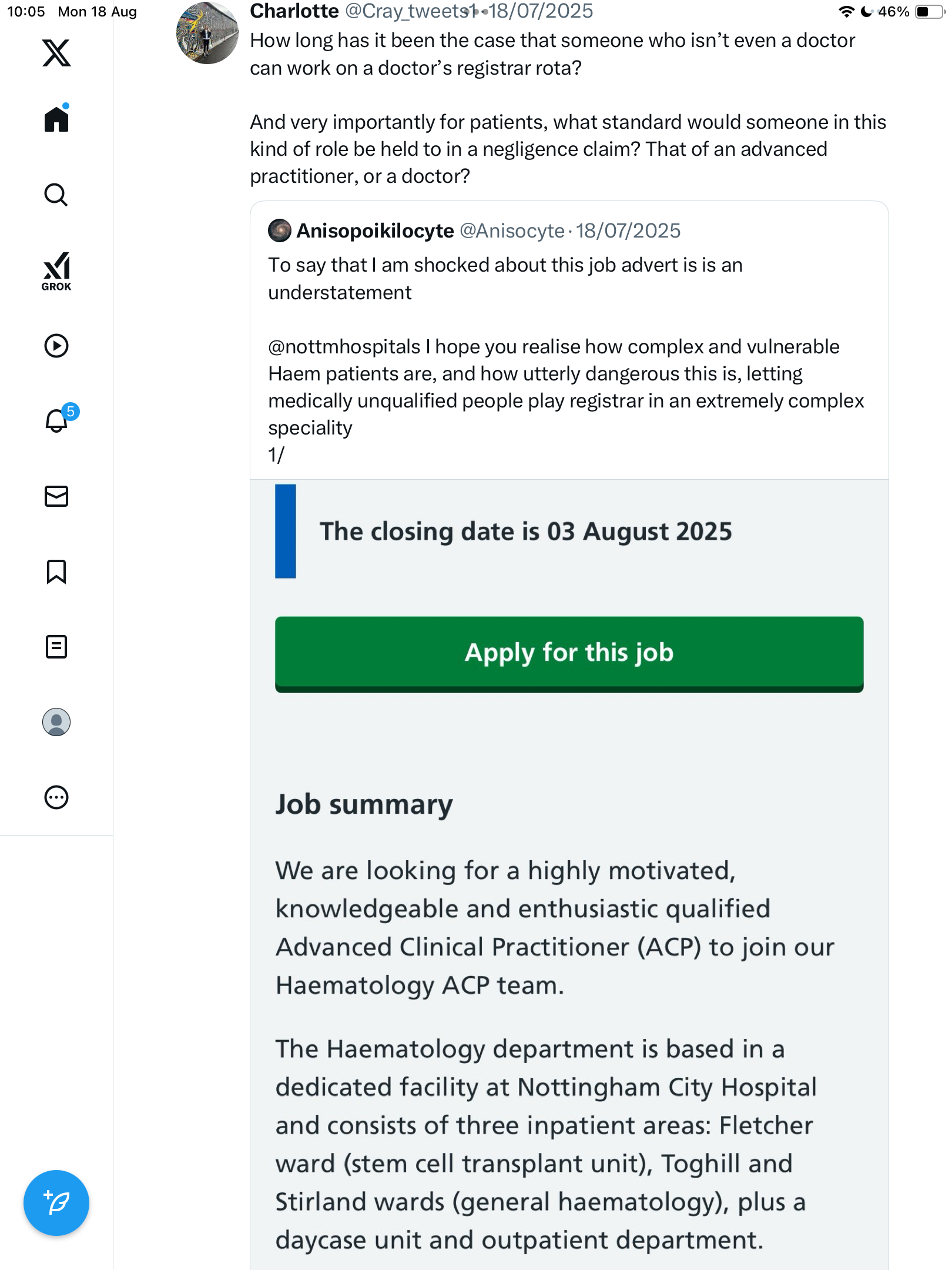View notifications with 5 badge
The height and width of the screenshot is (1270, 952).
click(x=58, y=420)
